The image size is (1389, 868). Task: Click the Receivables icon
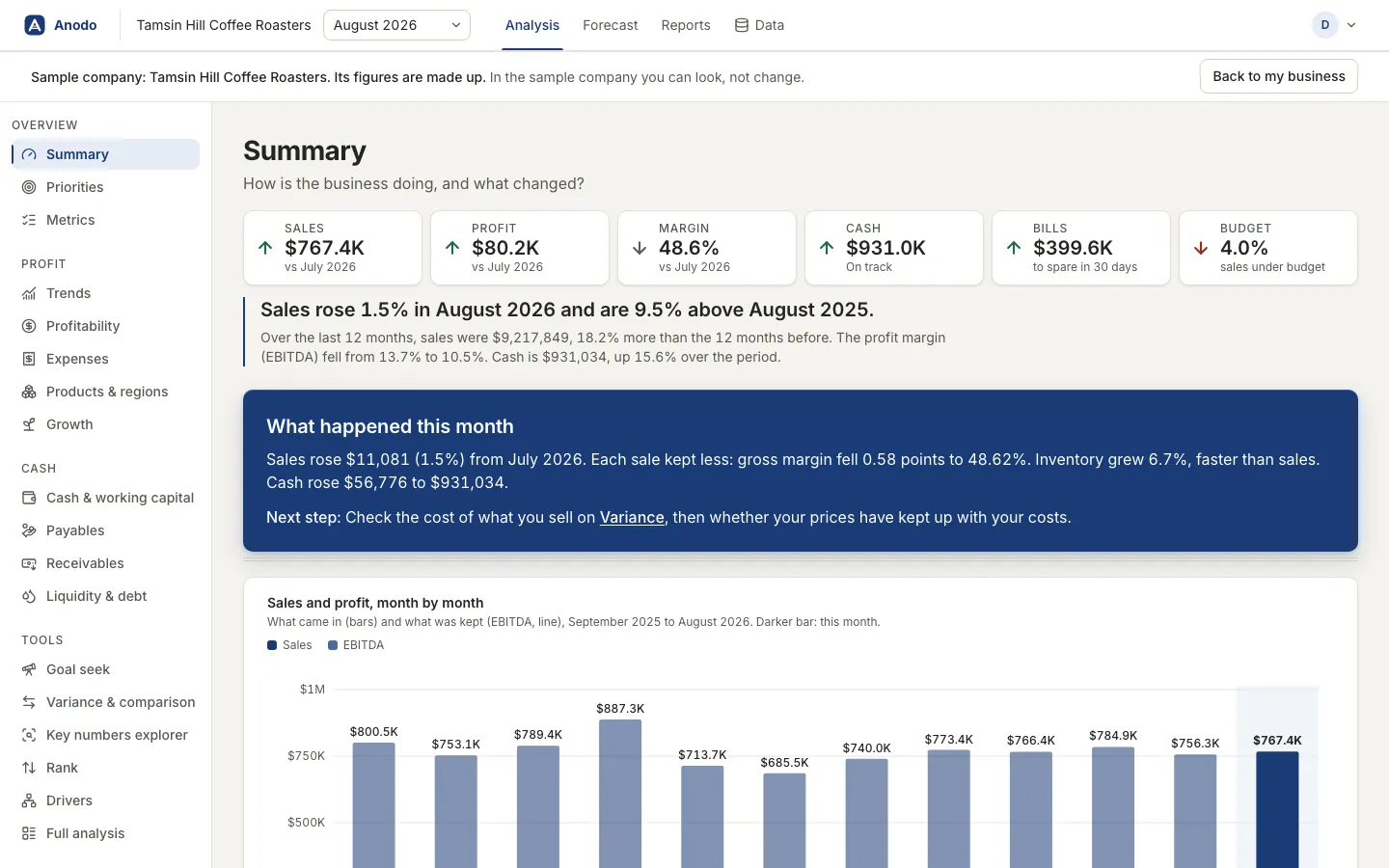pos(29,563)
